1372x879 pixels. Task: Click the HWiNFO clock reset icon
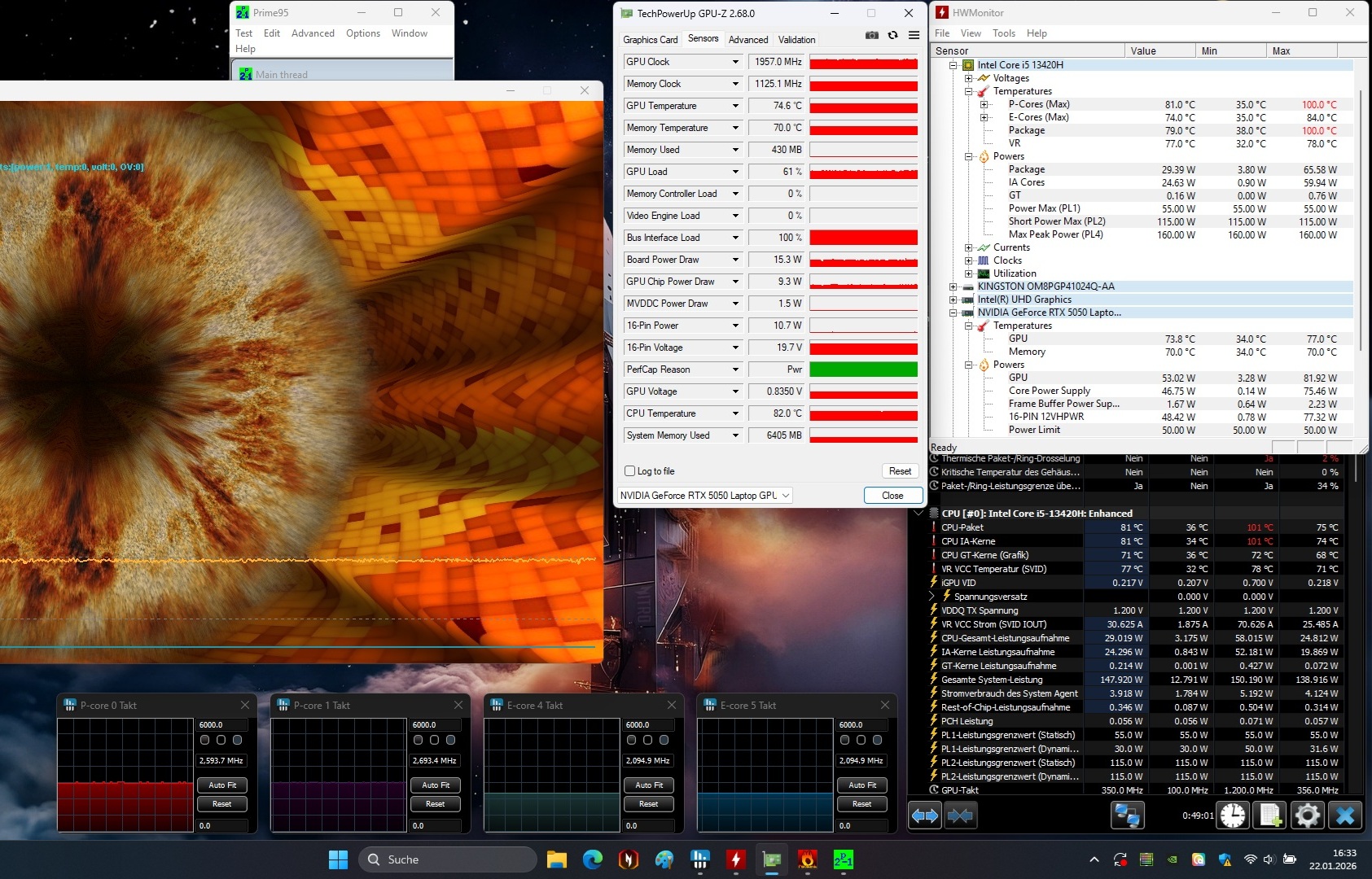[x=1233, y=815]
